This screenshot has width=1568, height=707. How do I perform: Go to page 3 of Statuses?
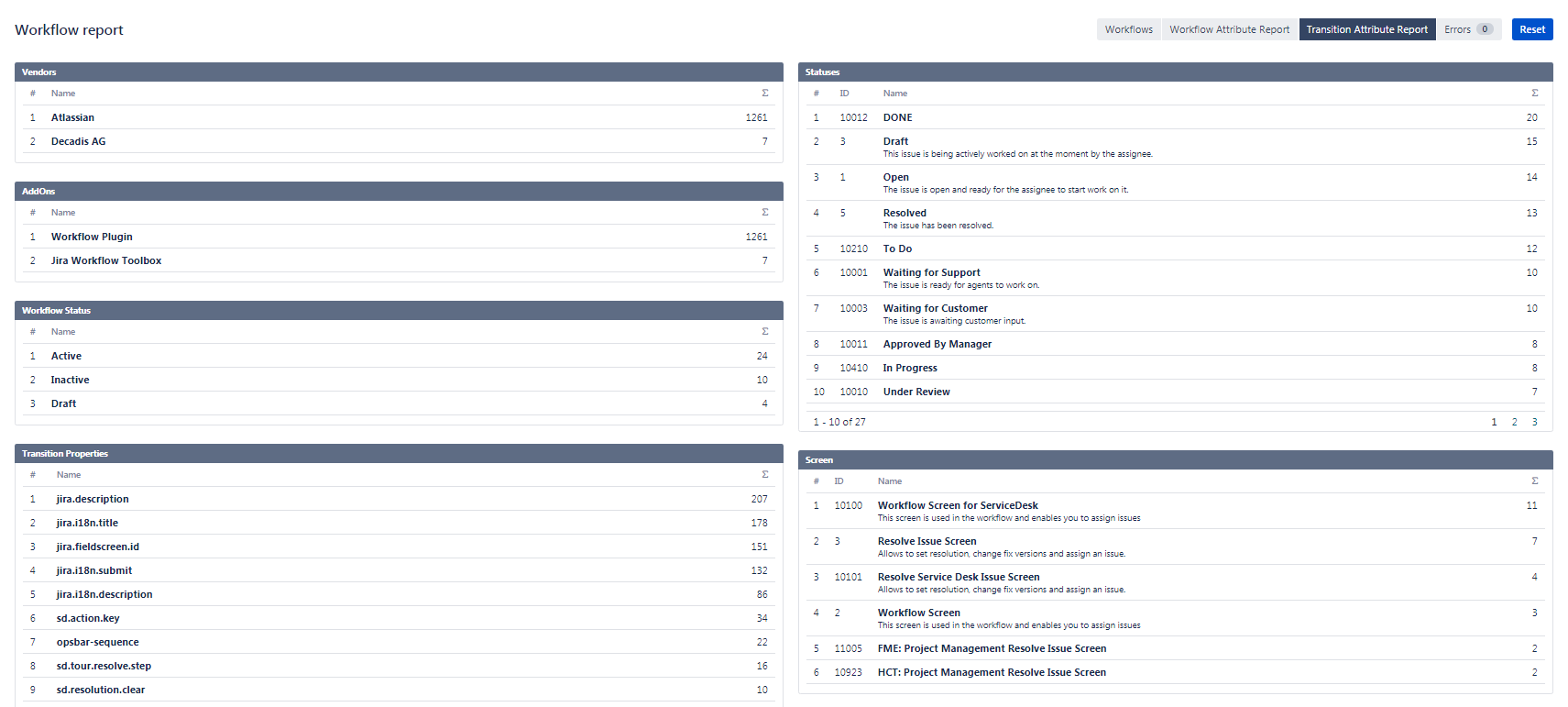pyautogui.click(x=1535, y=422)
